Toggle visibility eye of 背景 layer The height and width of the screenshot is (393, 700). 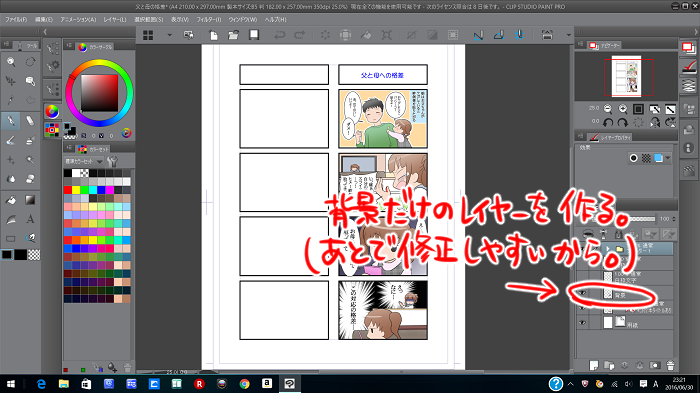[x=582, y=293]
